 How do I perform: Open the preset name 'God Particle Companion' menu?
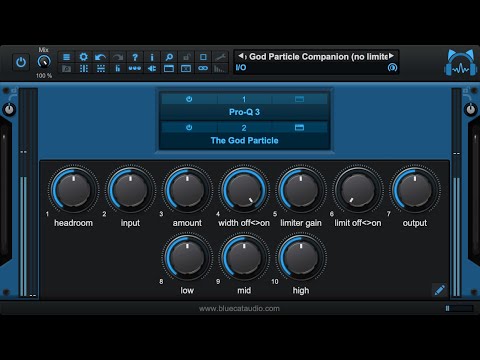[x=318, y=57]
